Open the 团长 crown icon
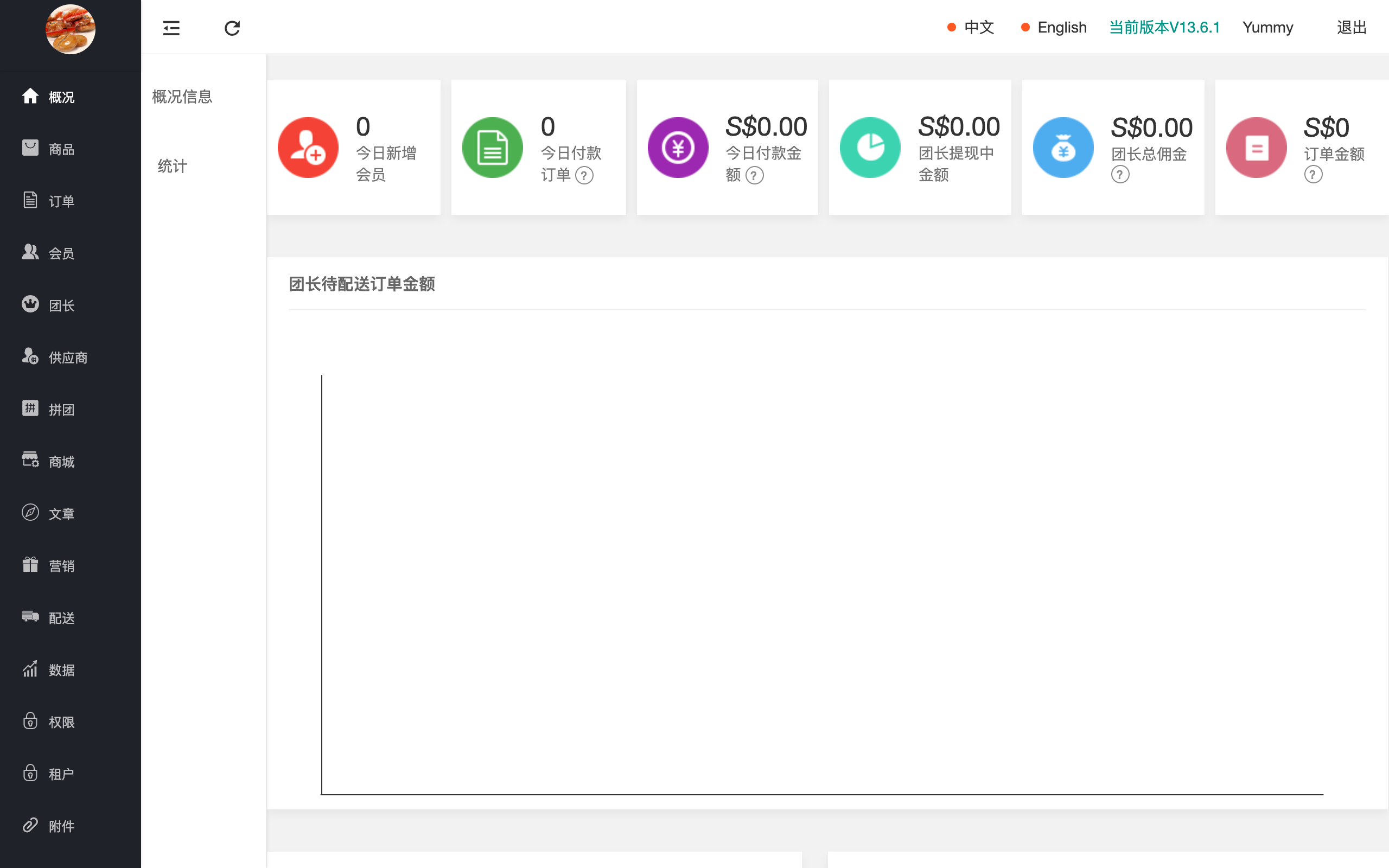The width and height of the screenshot is (1389, 868). click(x=30, y=304)
